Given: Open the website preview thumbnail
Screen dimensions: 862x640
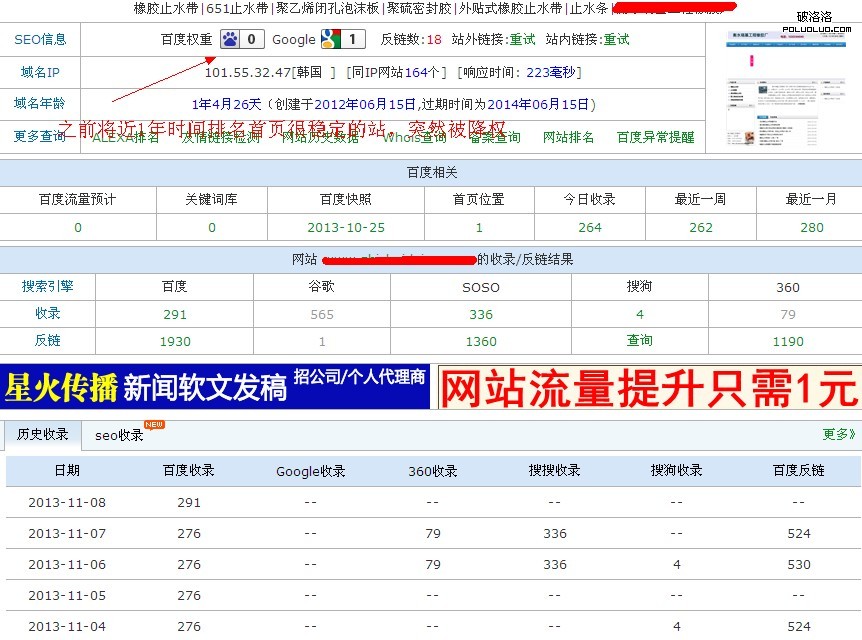Looking at the screenshot, I should [x=785, y=88].
